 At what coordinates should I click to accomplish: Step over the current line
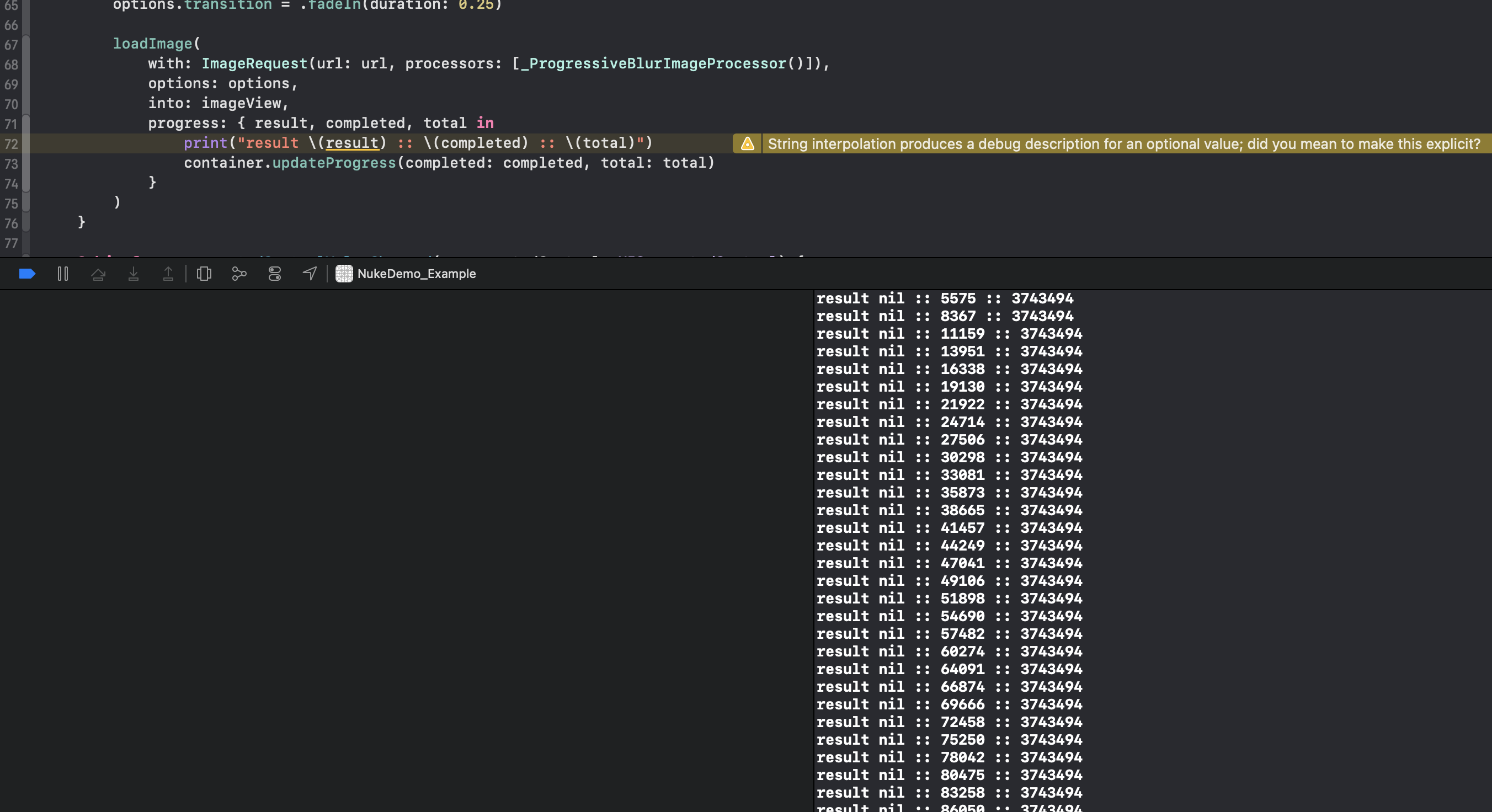click(98, 274)
